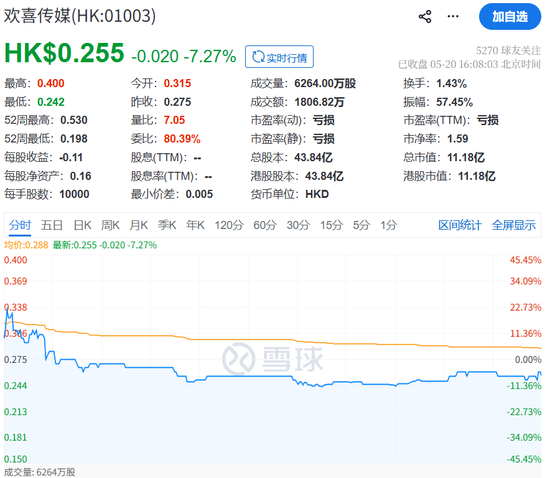
Task: Click the 货币单位 value HKD
Action: point(317,194)
